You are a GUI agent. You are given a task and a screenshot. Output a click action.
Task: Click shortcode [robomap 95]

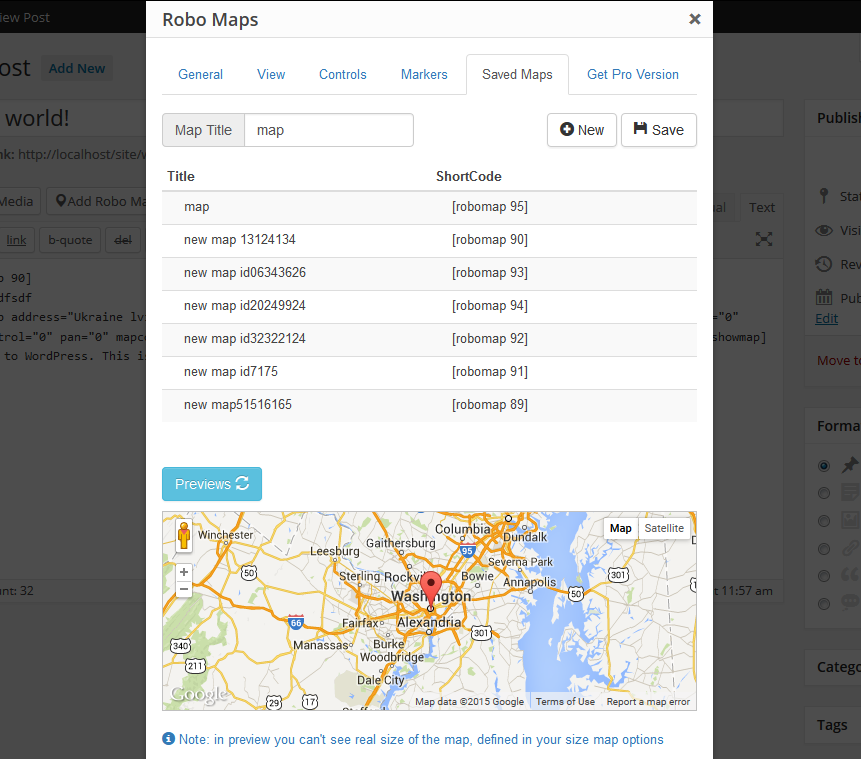pyautogui.click(x=490, y=207)
